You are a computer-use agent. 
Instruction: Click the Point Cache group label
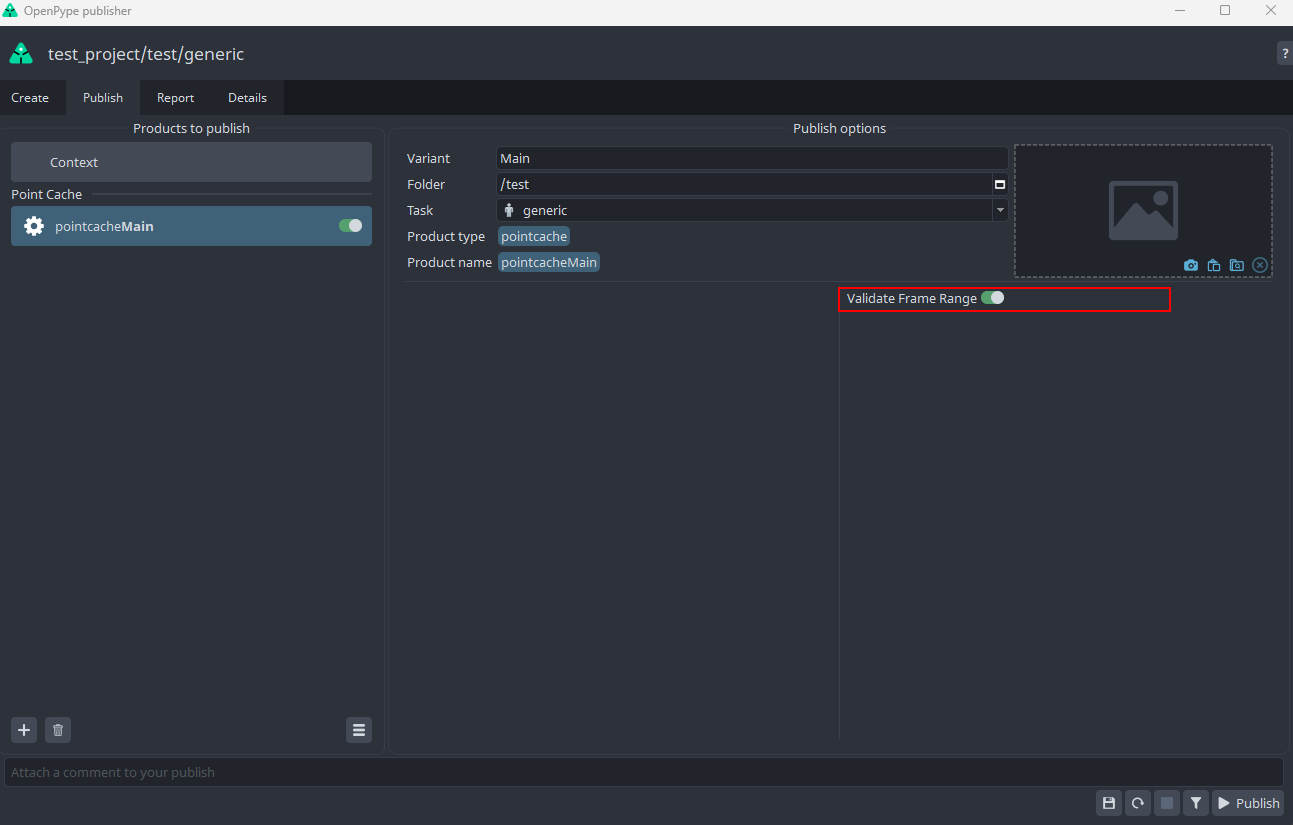(47, 194)
